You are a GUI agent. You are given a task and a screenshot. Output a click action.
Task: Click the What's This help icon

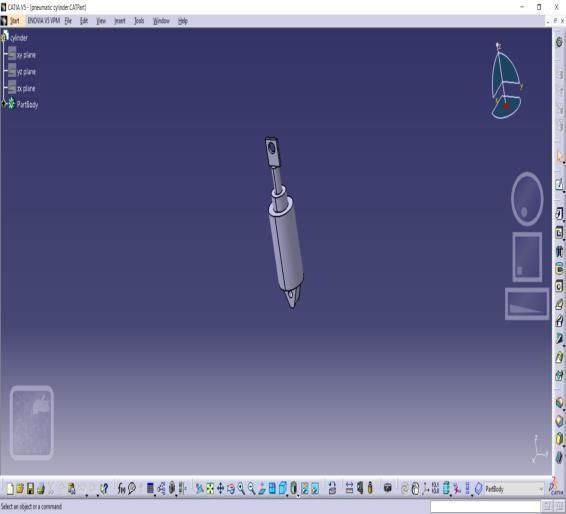coord(104,489)
